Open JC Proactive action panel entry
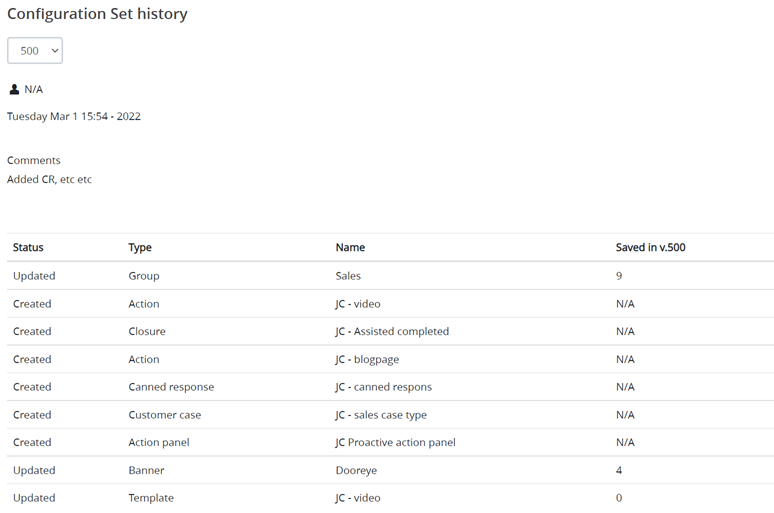The height and width of the screenshot is (513, 774). tap(395, 442)
